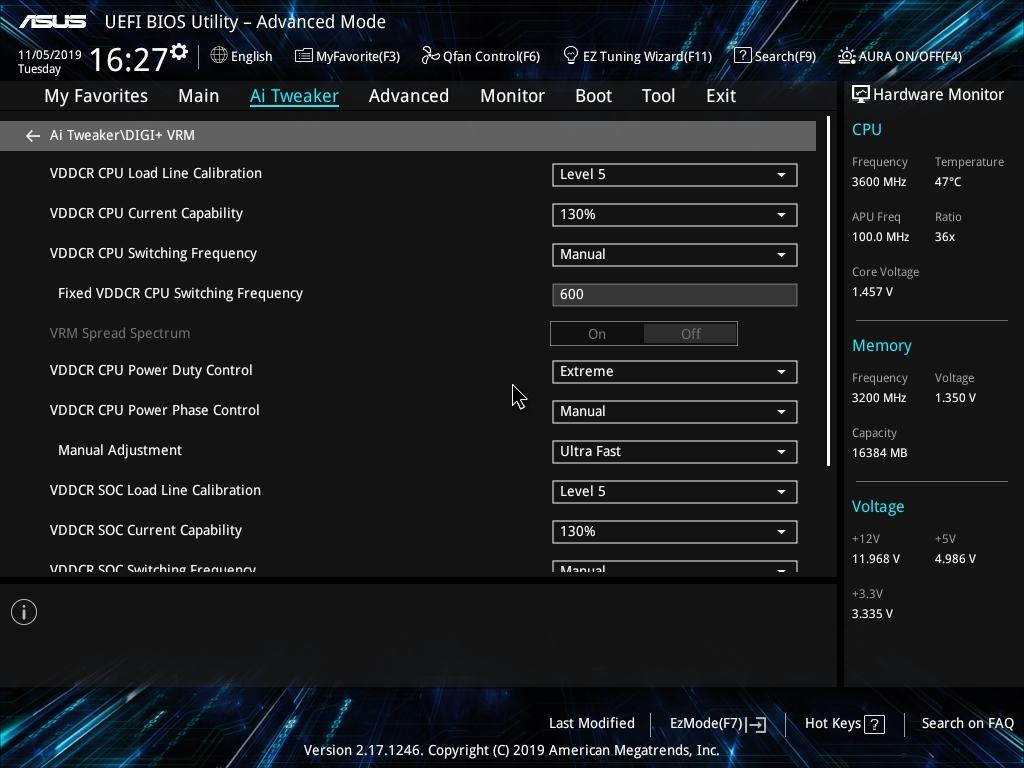Viewport: 1024px width, 768px height.
Task: Click the Search question mark icon
Action: (x=743, y=56)
